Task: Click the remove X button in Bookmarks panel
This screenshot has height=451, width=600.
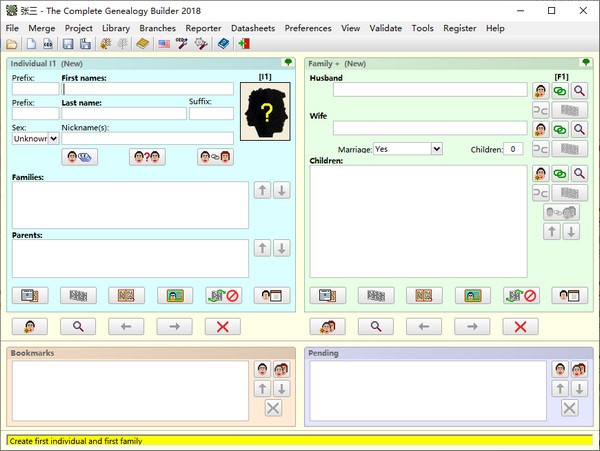Action: click(x=273, y=407)
